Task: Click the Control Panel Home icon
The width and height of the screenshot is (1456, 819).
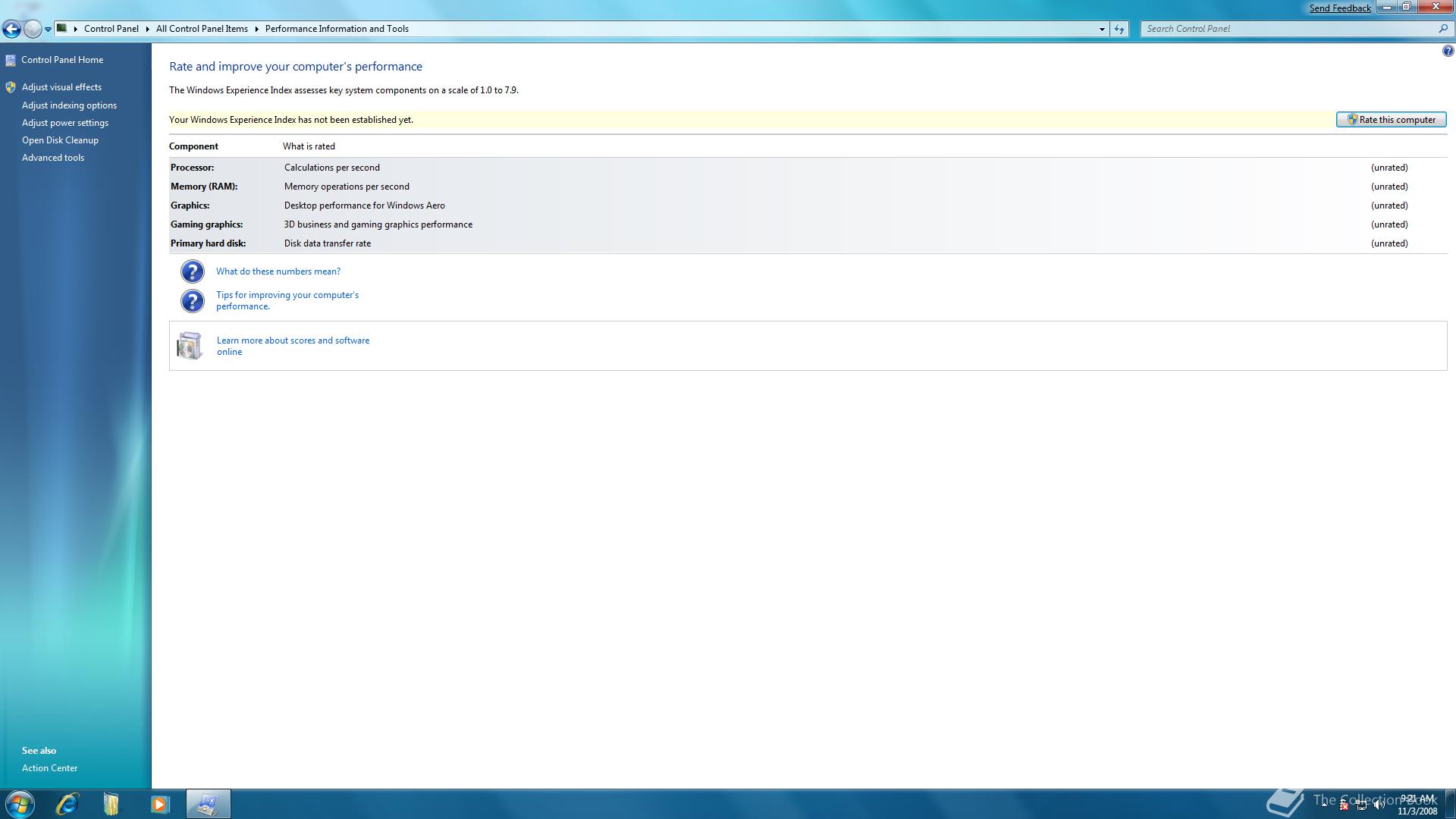Action: tap(11, 61)
